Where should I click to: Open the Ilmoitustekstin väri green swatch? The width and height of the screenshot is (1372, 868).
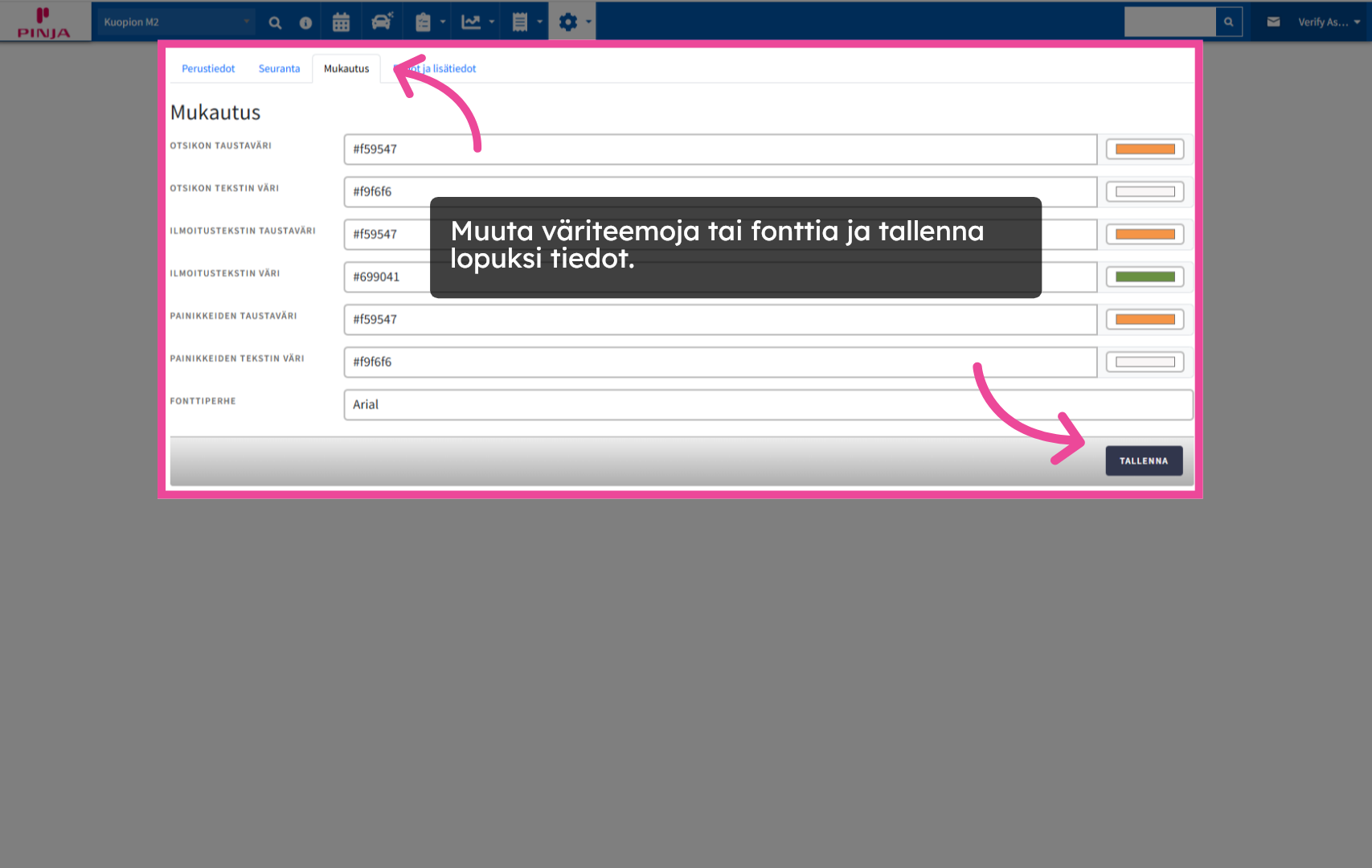pyautogui.click(x=1145, y=277)
